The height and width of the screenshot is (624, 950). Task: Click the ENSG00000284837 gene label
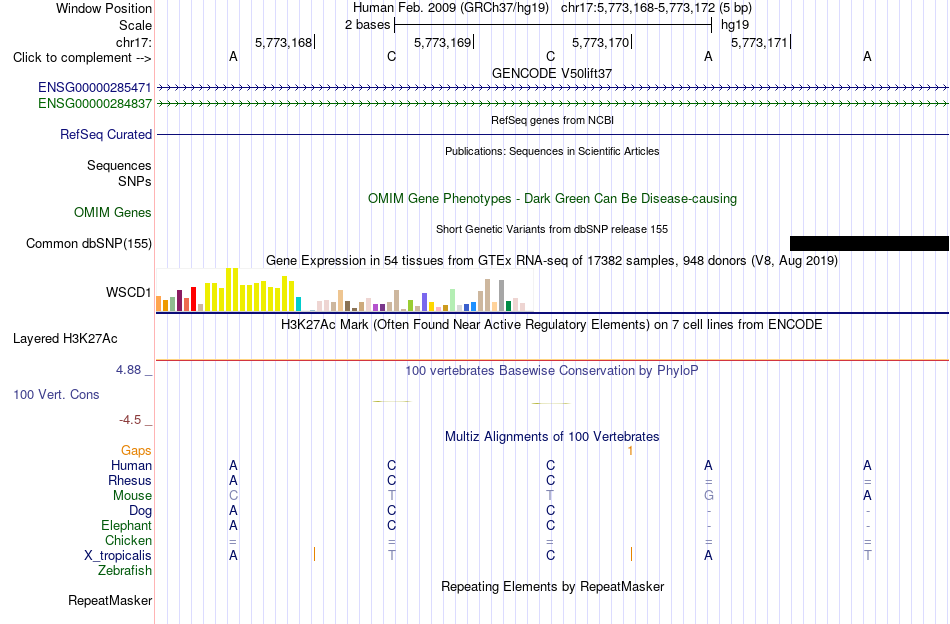point(95,104)
